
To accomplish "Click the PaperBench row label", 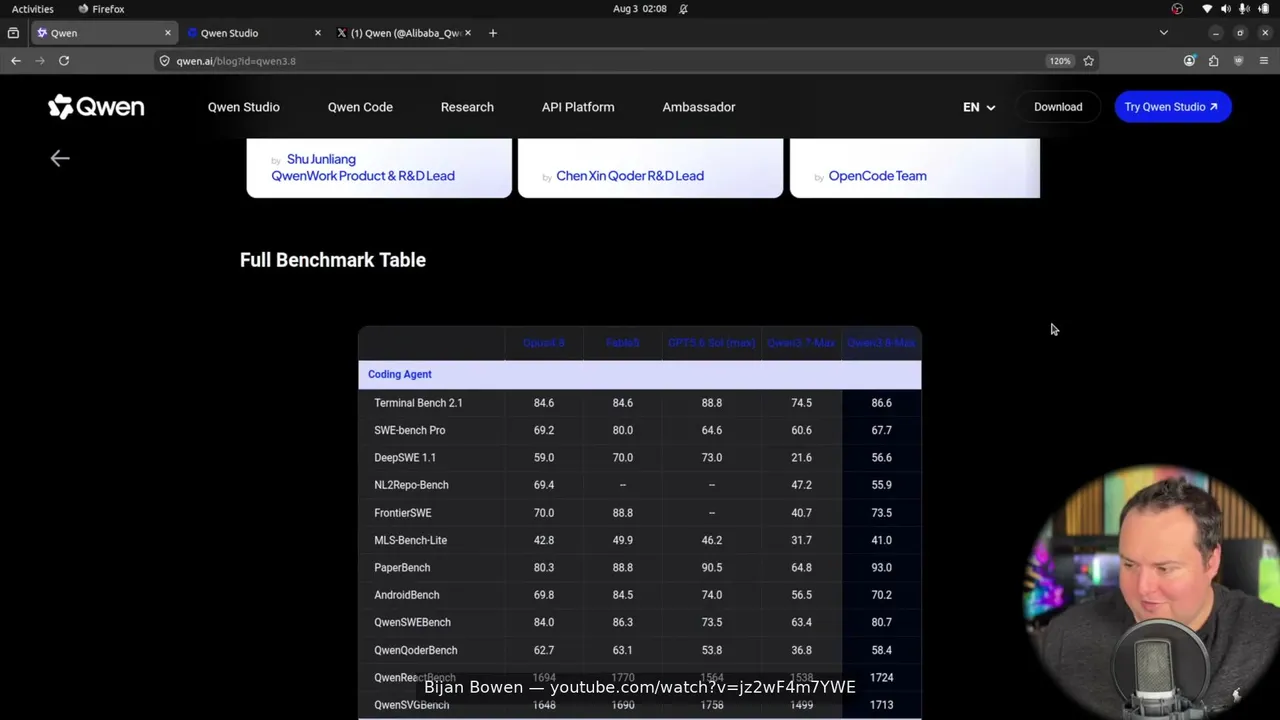I will pyautogui.click(x=402, y=568).
